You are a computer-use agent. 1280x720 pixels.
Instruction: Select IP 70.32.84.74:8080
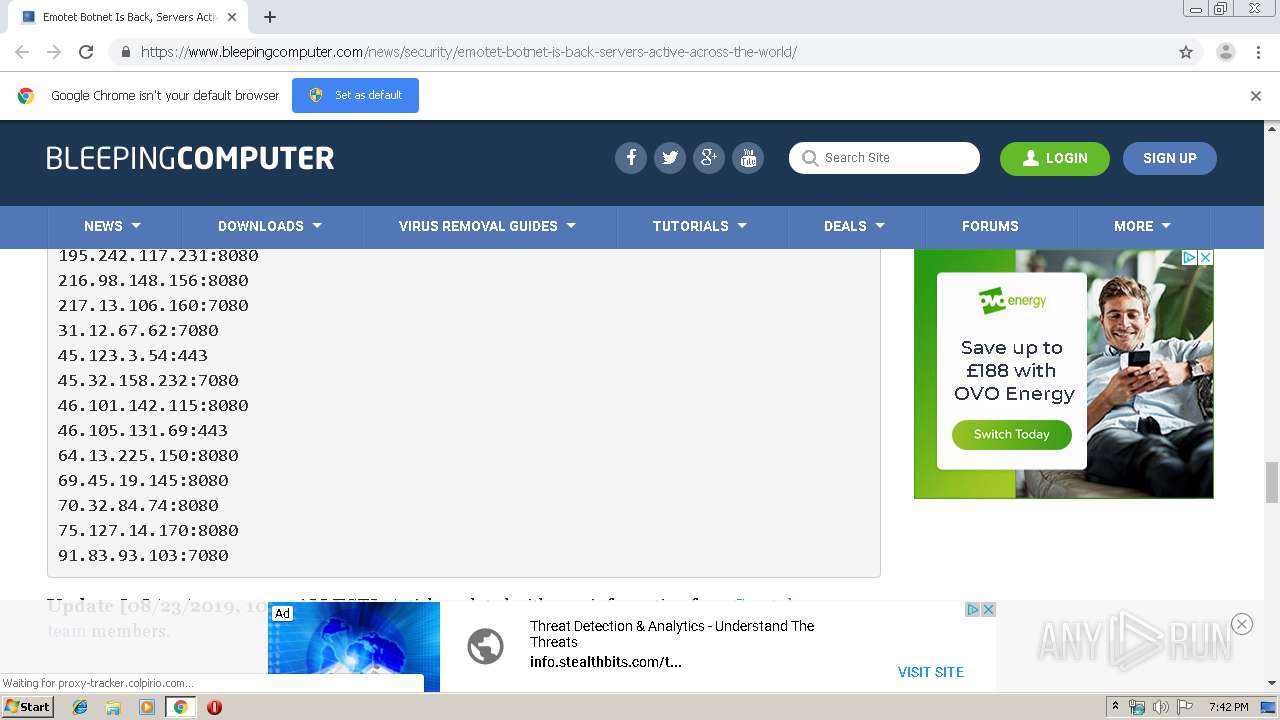(x=138, y=506)
